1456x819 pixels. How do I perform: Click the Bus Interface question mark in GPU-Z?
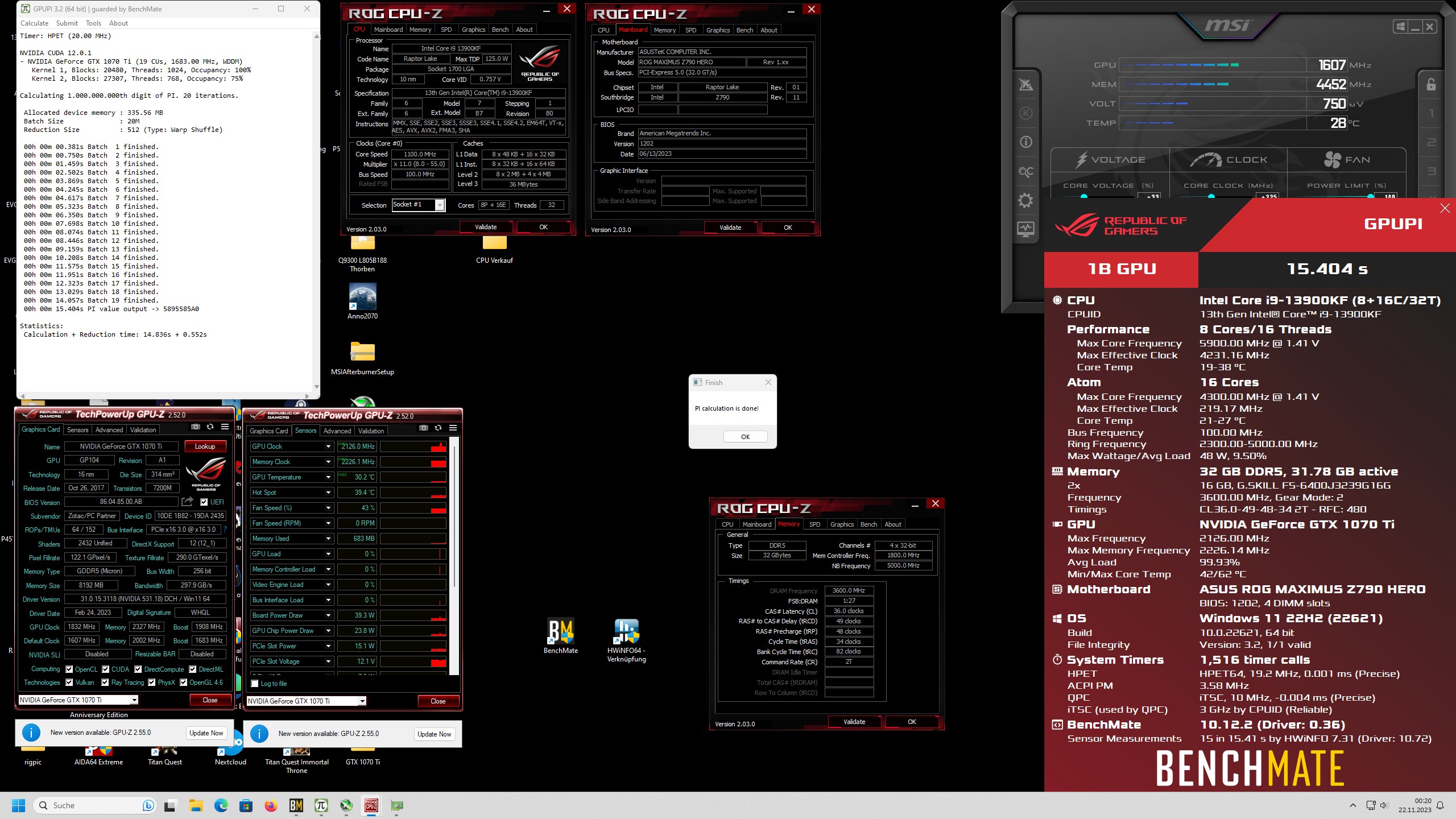click(x=225, y=530)
